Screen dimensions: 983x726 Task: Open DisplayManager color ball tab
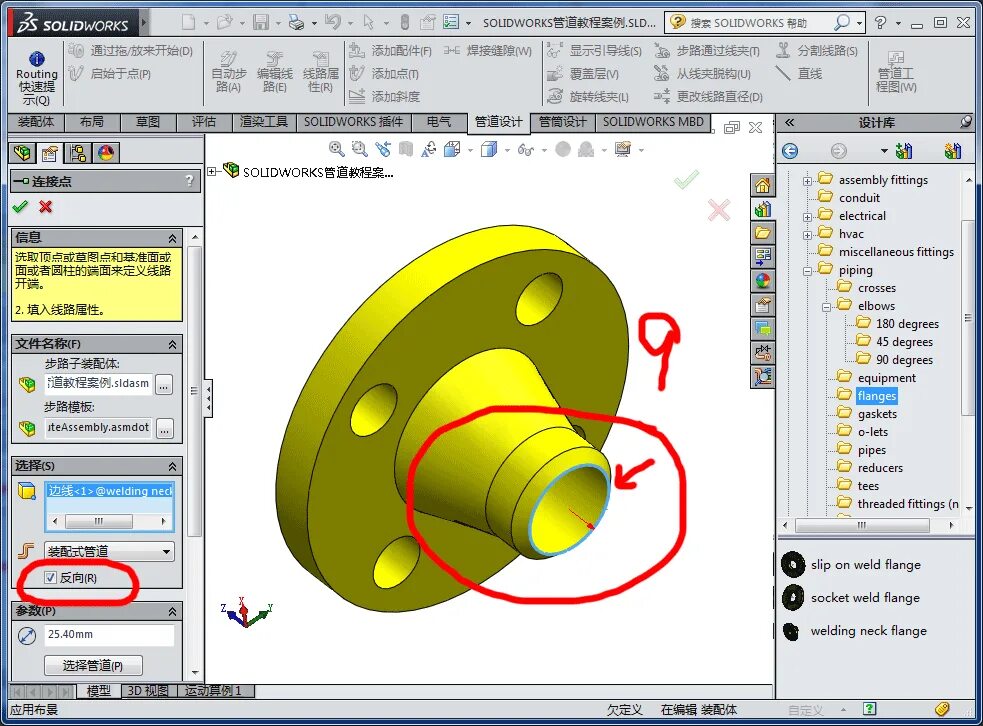(x=105, y=152)
